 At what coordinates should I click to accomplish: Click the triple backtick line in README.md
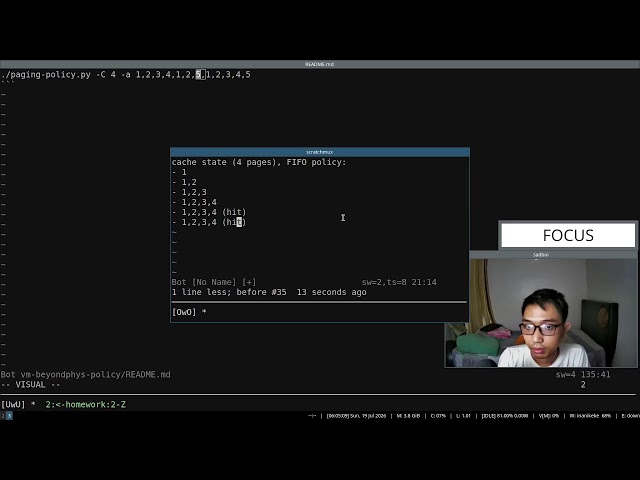pyautogui.click(x=7, y=83)
